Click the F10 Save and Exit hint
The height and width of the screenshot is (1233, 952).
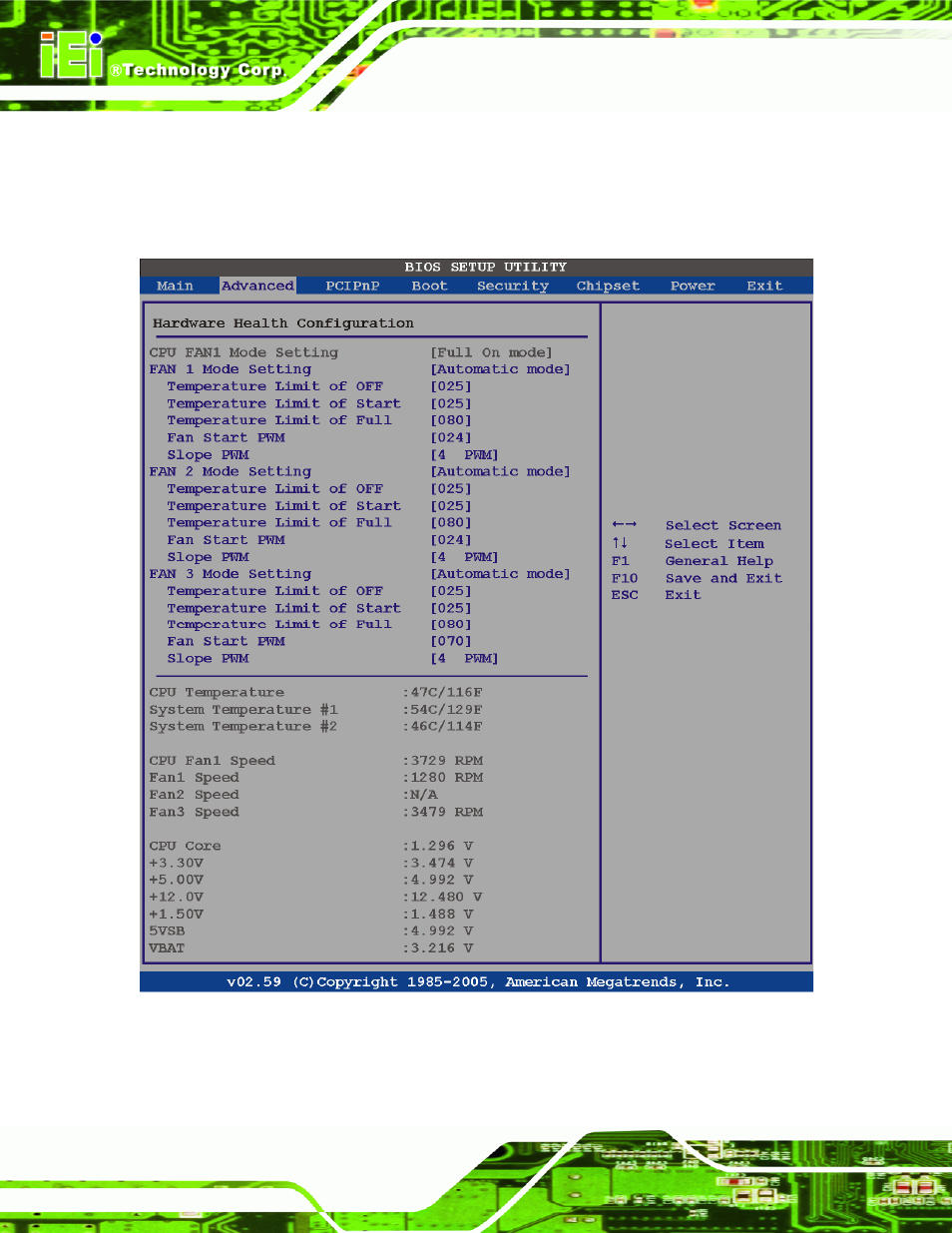pyautogui.click(x=697, y=578)
